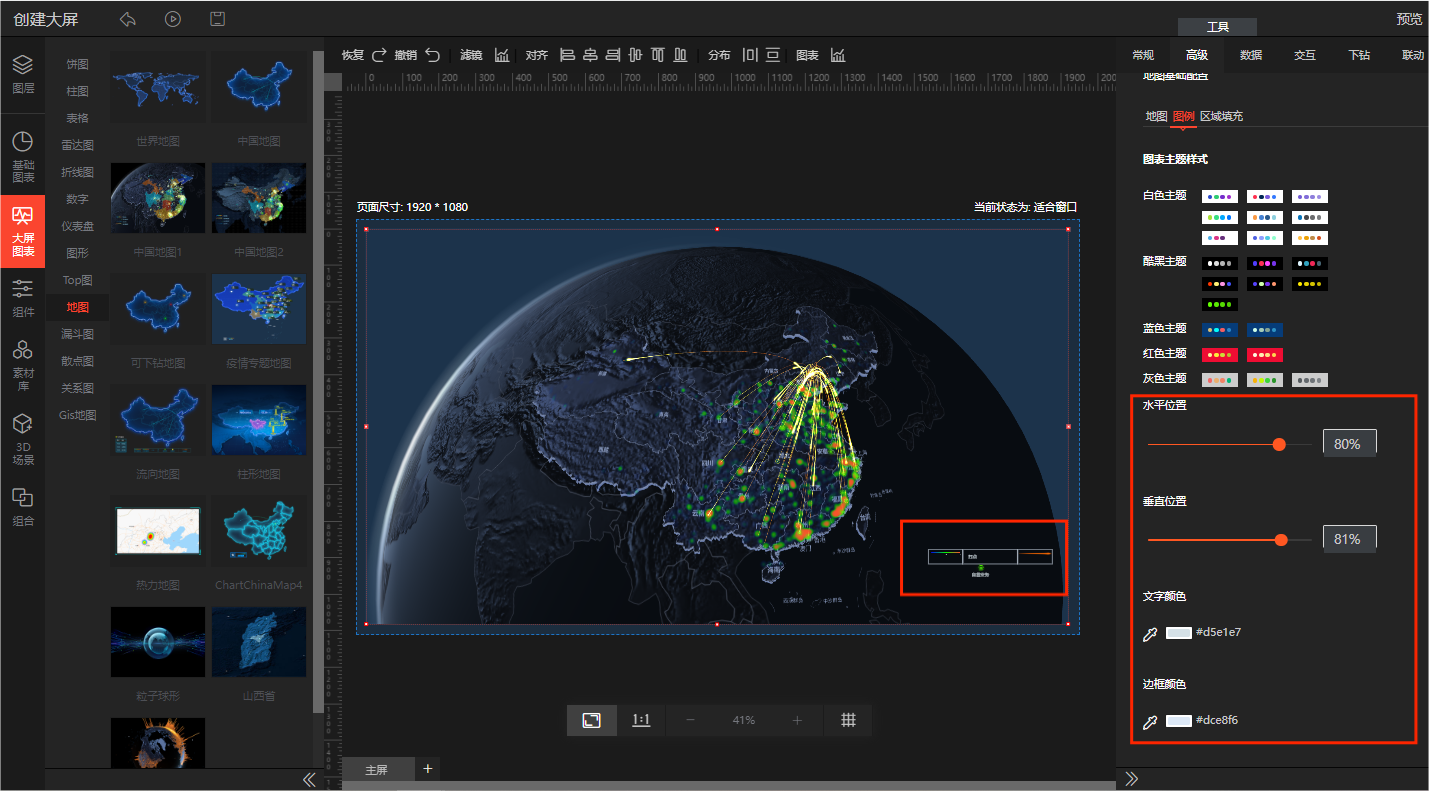The height and width of the screenshot is (791, 1429).
Task: Click the 撤销 undo arrow icon
Action: (x=432, y=55)
